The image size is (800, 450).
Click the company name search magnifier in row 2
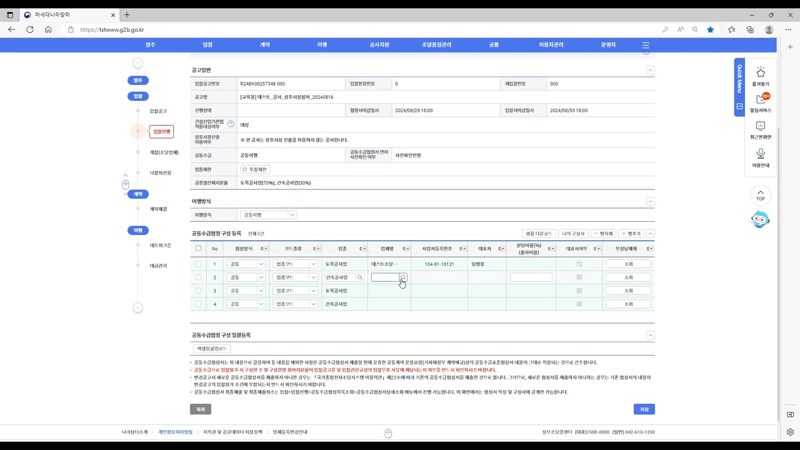click(403, 277)
